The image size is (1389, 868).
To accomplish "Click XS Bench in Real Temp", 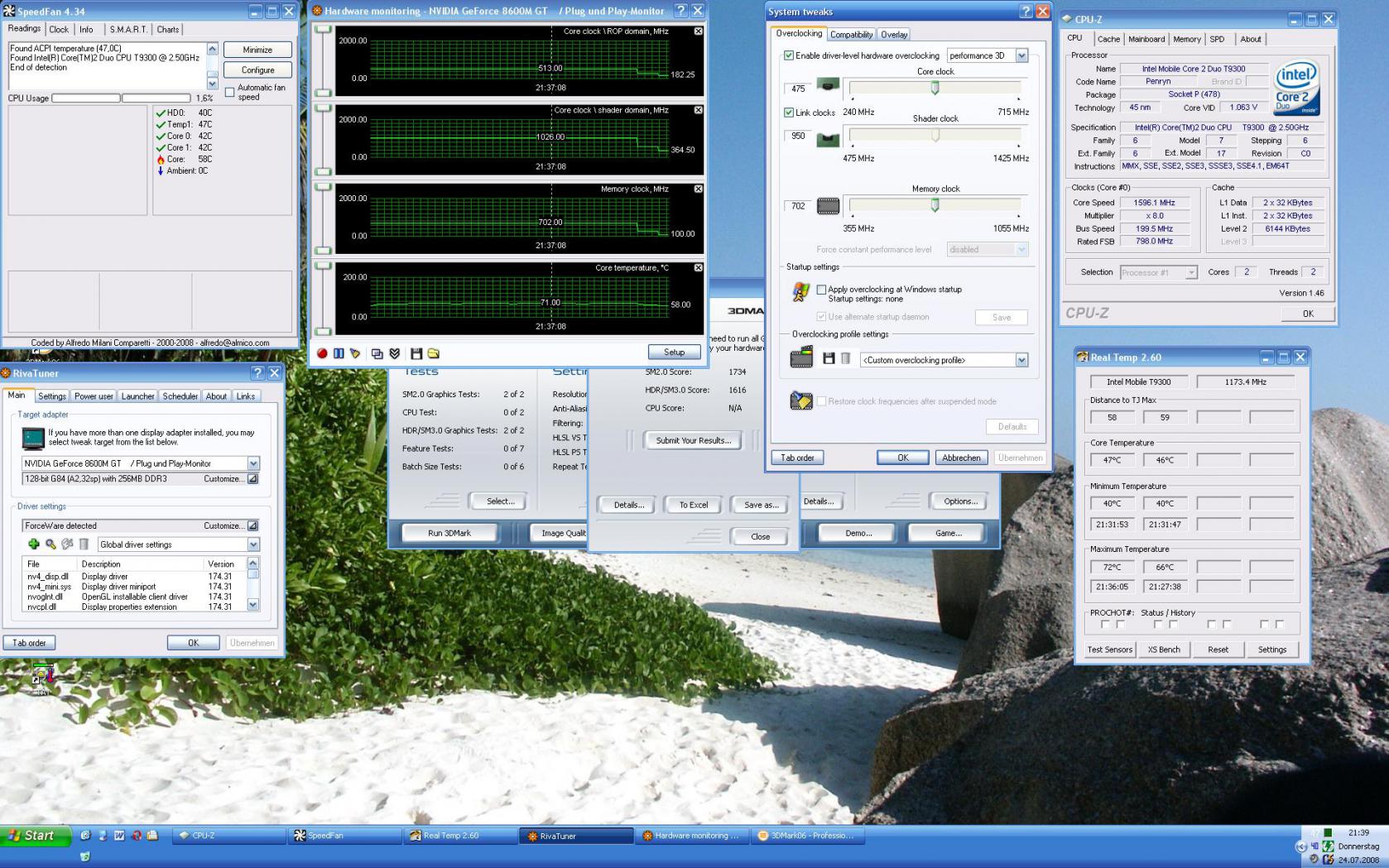I will click(1164, 650).
